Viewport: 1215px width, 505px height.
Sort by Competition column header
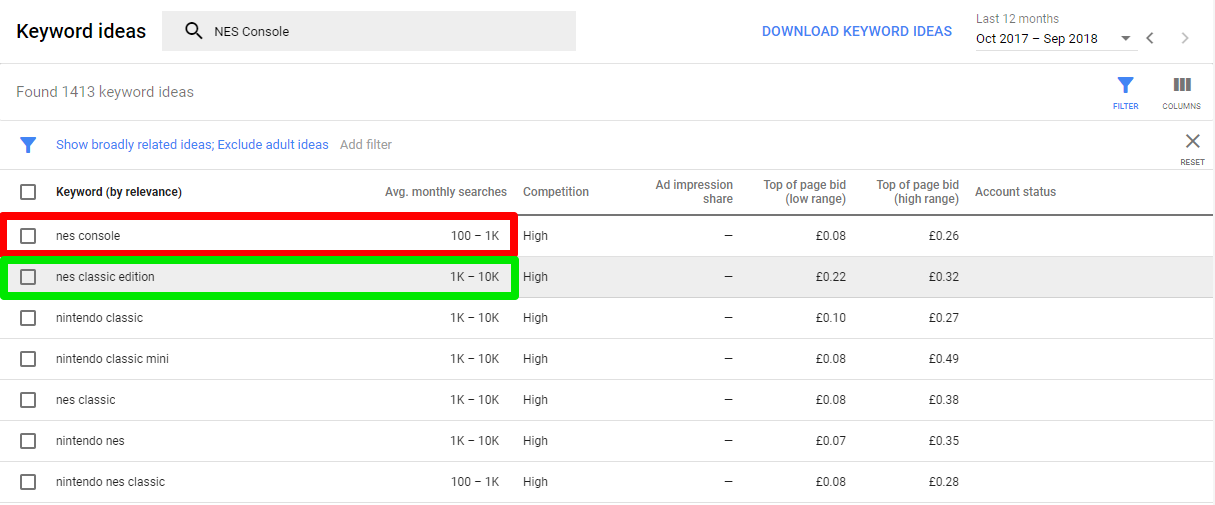555,192
